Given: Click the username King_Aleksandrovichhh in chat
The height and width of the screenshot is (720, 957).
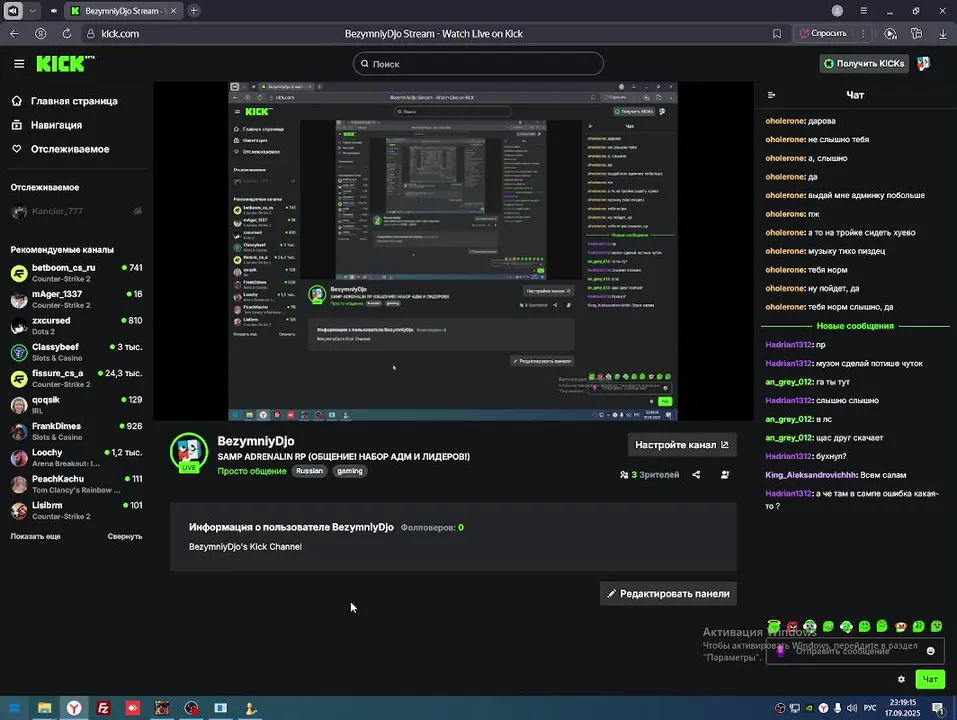Looking at the screenshot, I should (x=811, y=475).
